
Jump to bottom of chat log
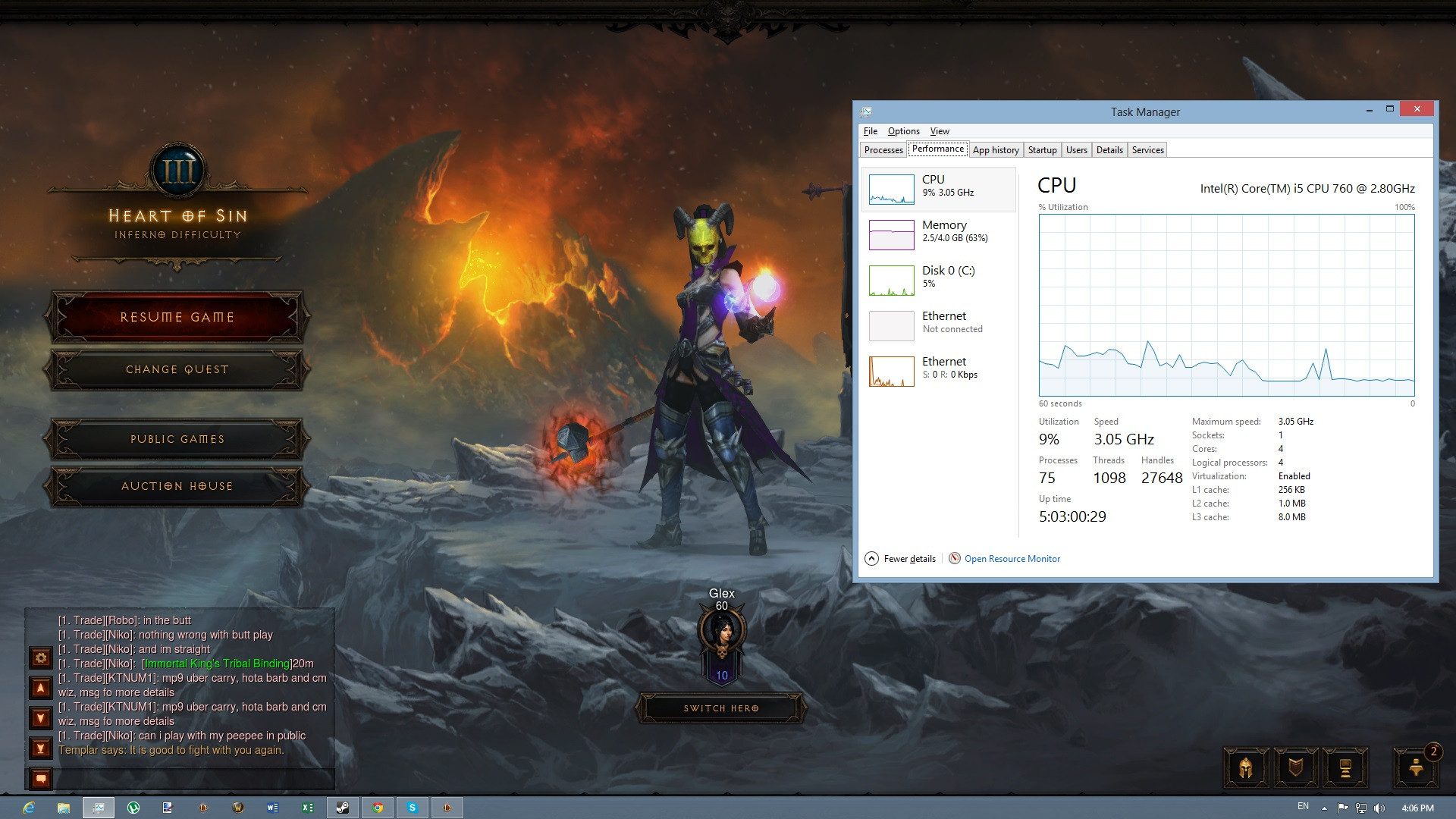point(41,748)
